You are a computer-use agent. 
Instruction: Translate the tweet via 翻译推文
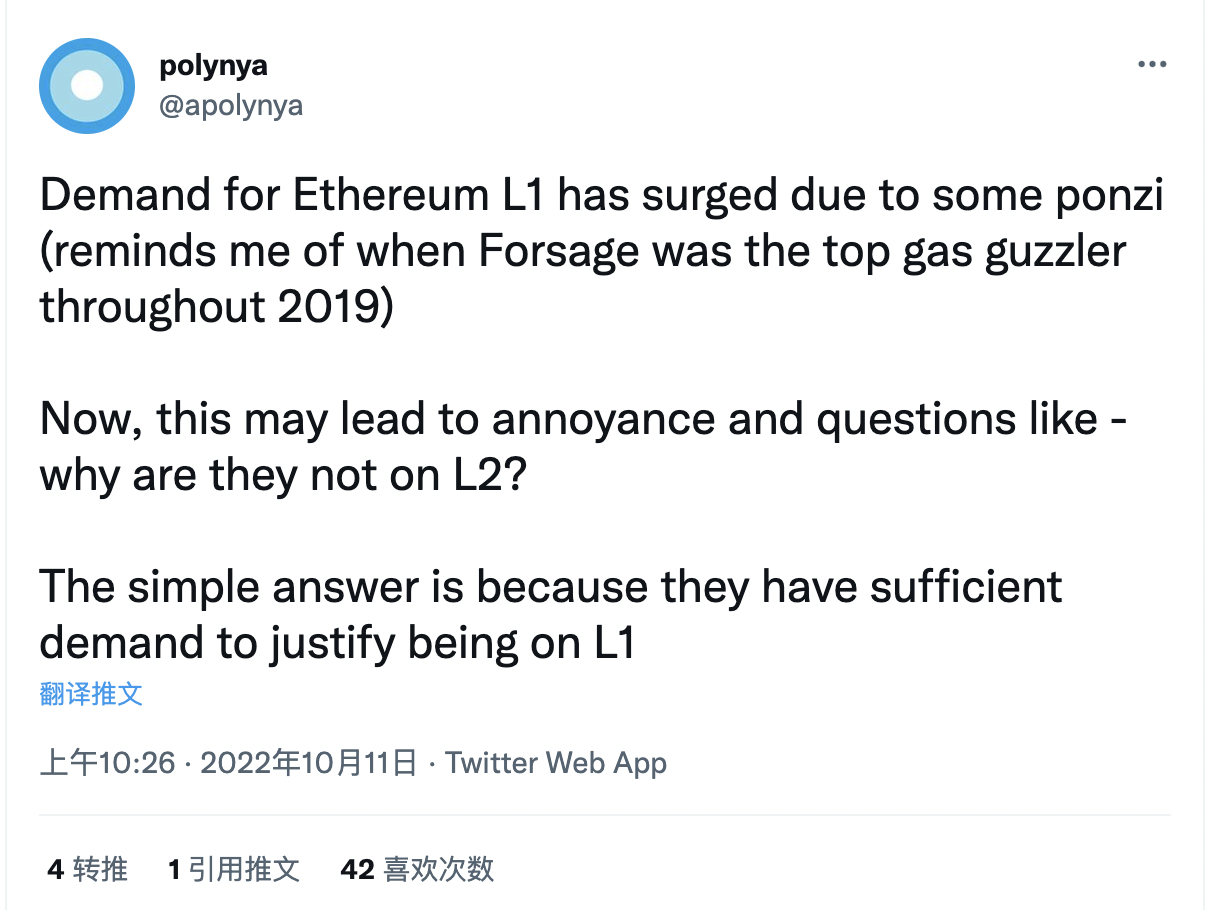[x=91, y=694]
